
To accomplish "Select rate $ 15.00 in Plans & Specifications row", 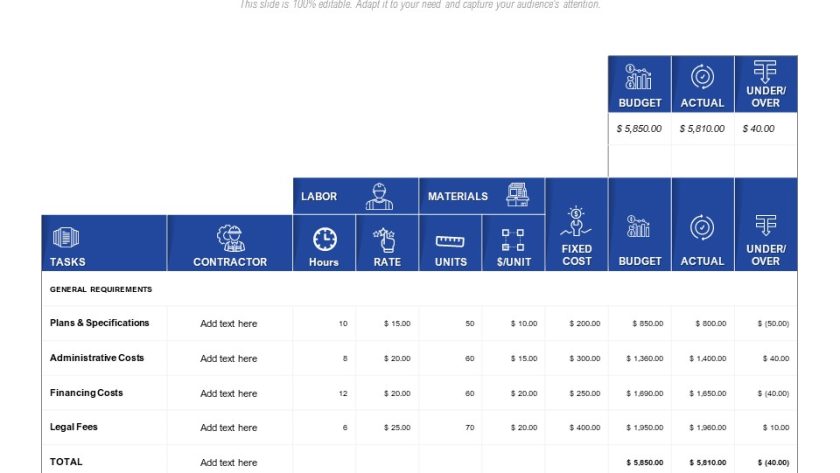I will 397,324.
